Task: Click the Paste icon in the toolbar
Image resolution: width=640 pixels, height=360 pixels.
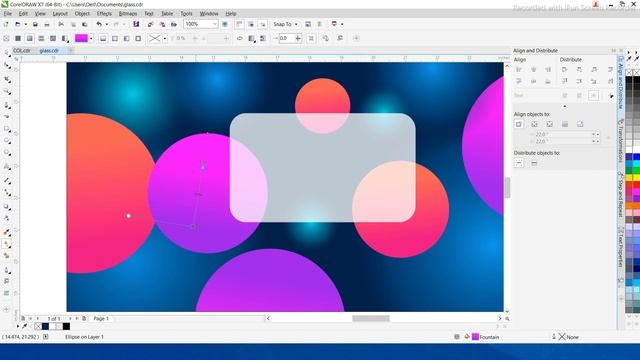Action: tap(84, 24)
